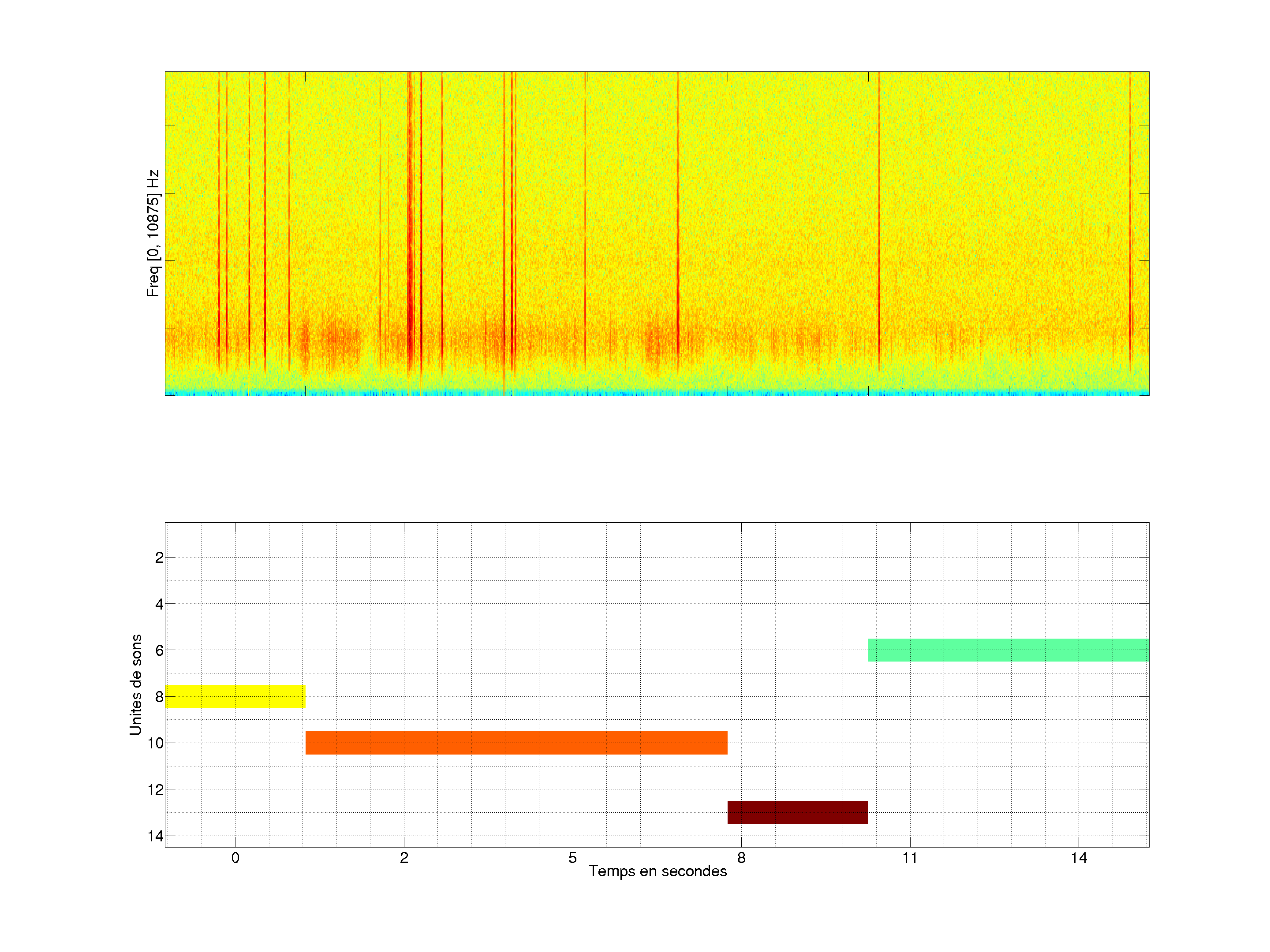This screenshot has height=952, width=1270.
Task: Click x-axis tick label 8
Action: [741, 858]
